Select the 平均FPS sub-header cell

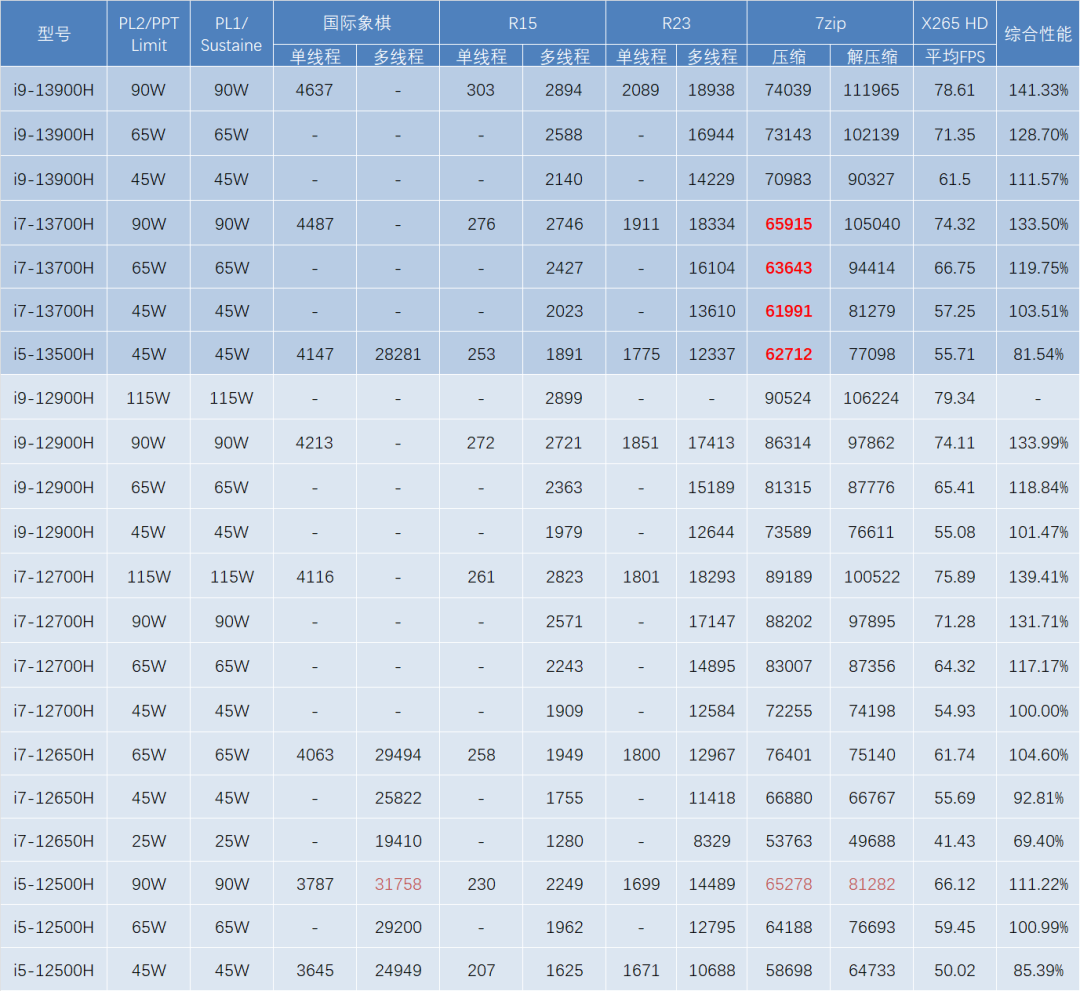coord(954,56)
